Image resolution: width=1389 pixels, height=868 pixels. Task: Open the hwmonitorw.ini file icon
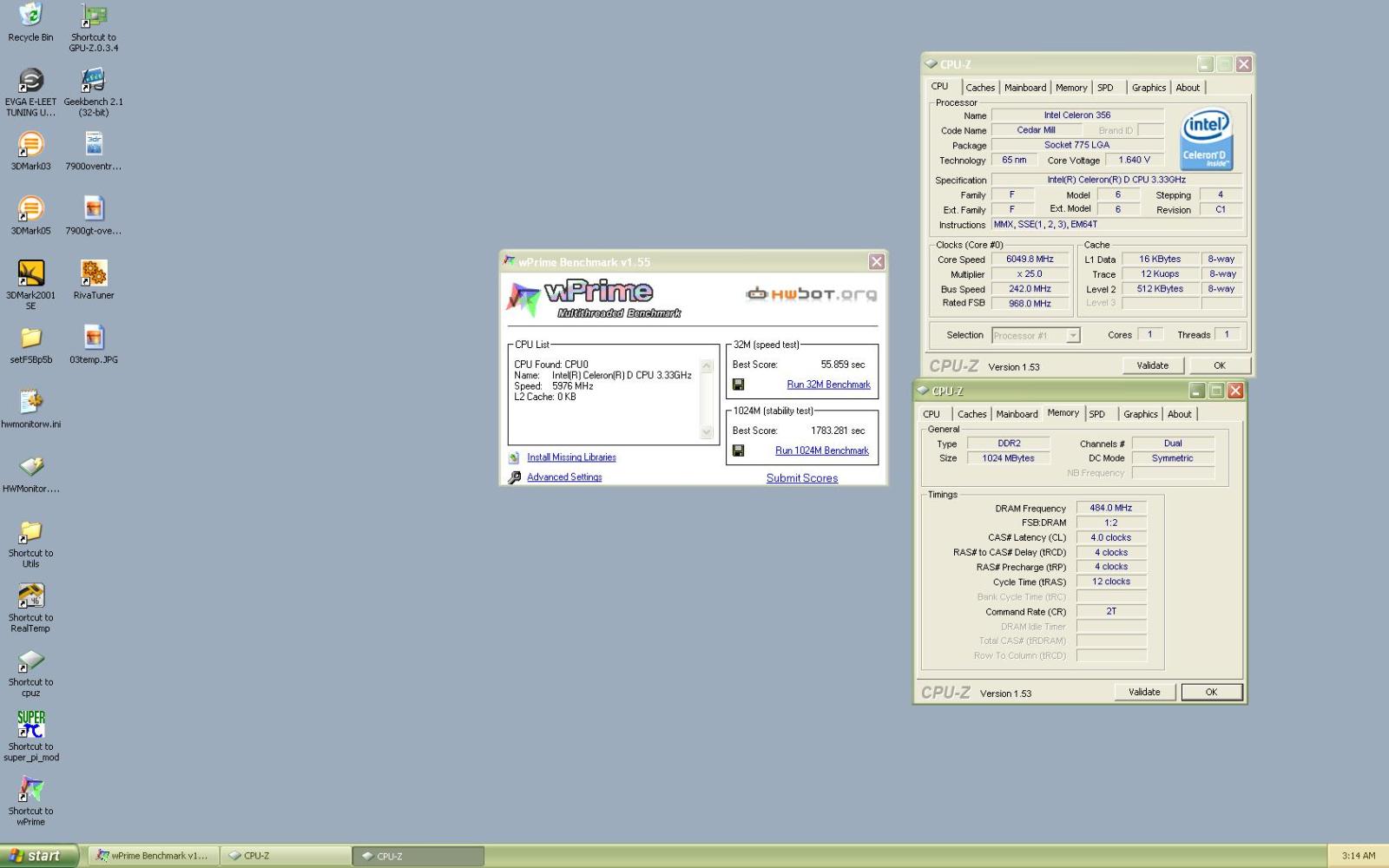click(30, 402)
